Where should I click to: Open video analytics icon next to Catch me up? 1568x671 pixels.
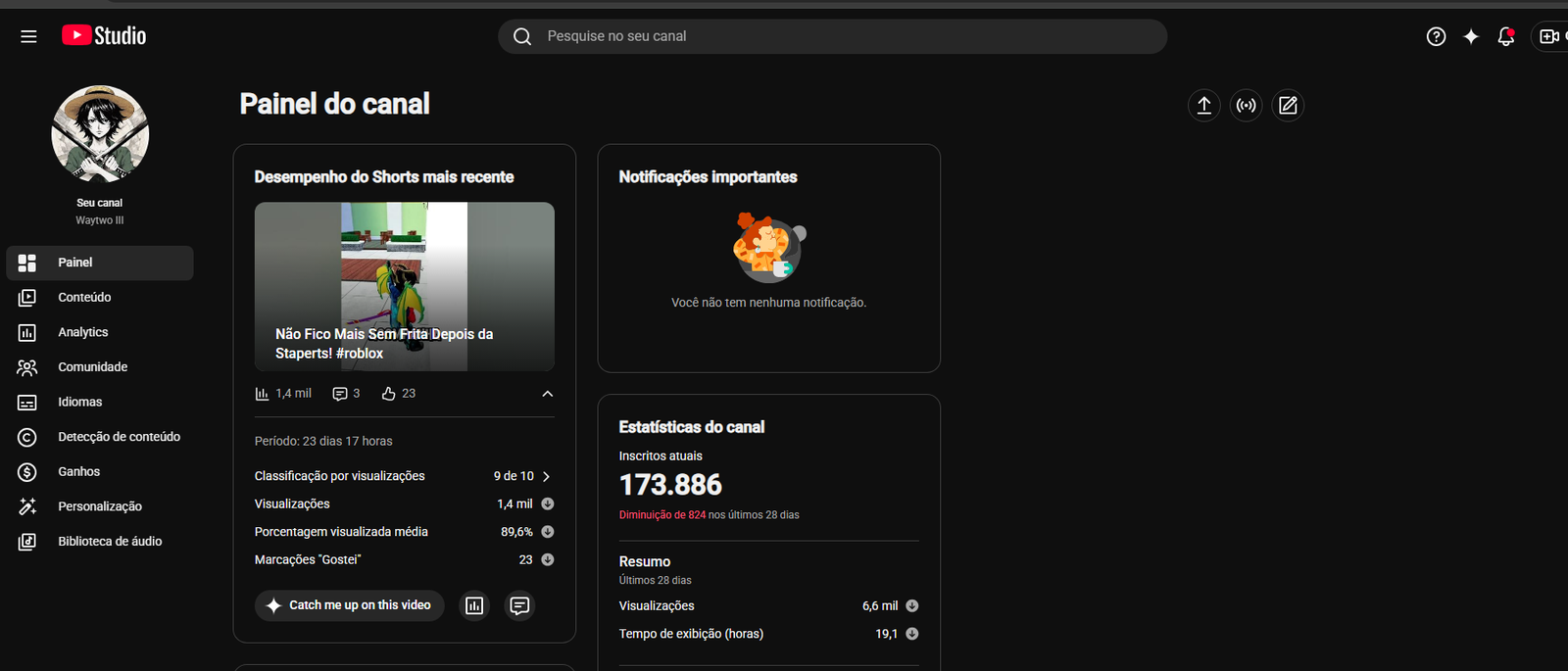(x=474, y=605)
